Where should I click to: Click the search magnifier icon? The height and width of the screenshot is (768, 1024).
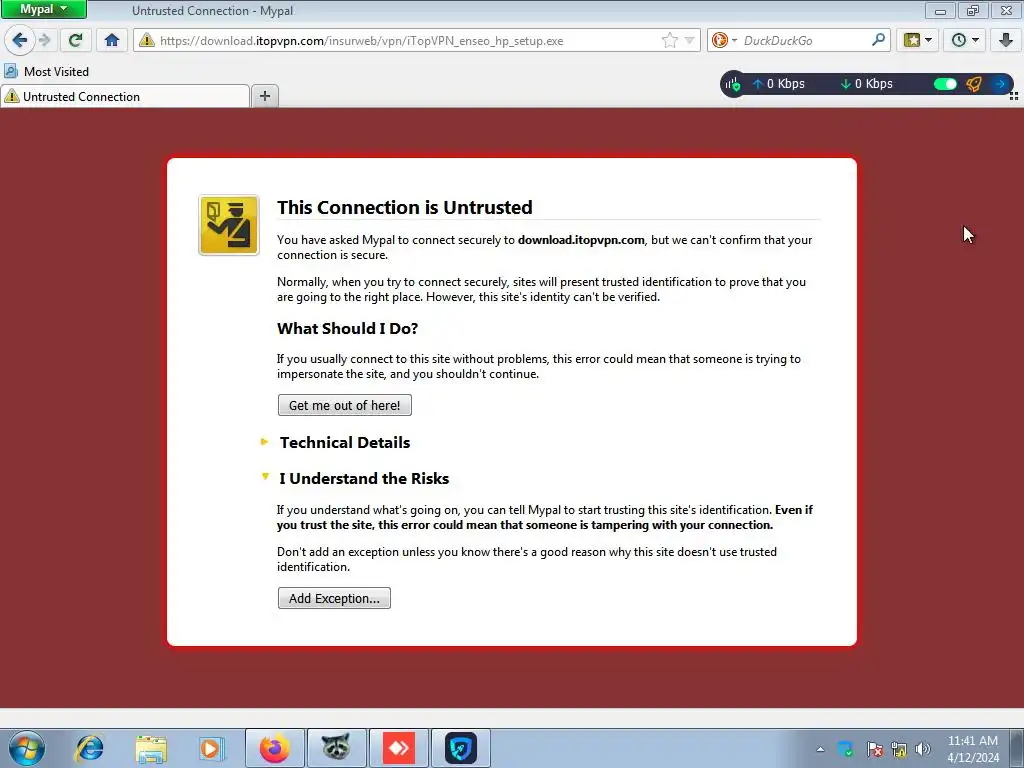tap(878, 40)
